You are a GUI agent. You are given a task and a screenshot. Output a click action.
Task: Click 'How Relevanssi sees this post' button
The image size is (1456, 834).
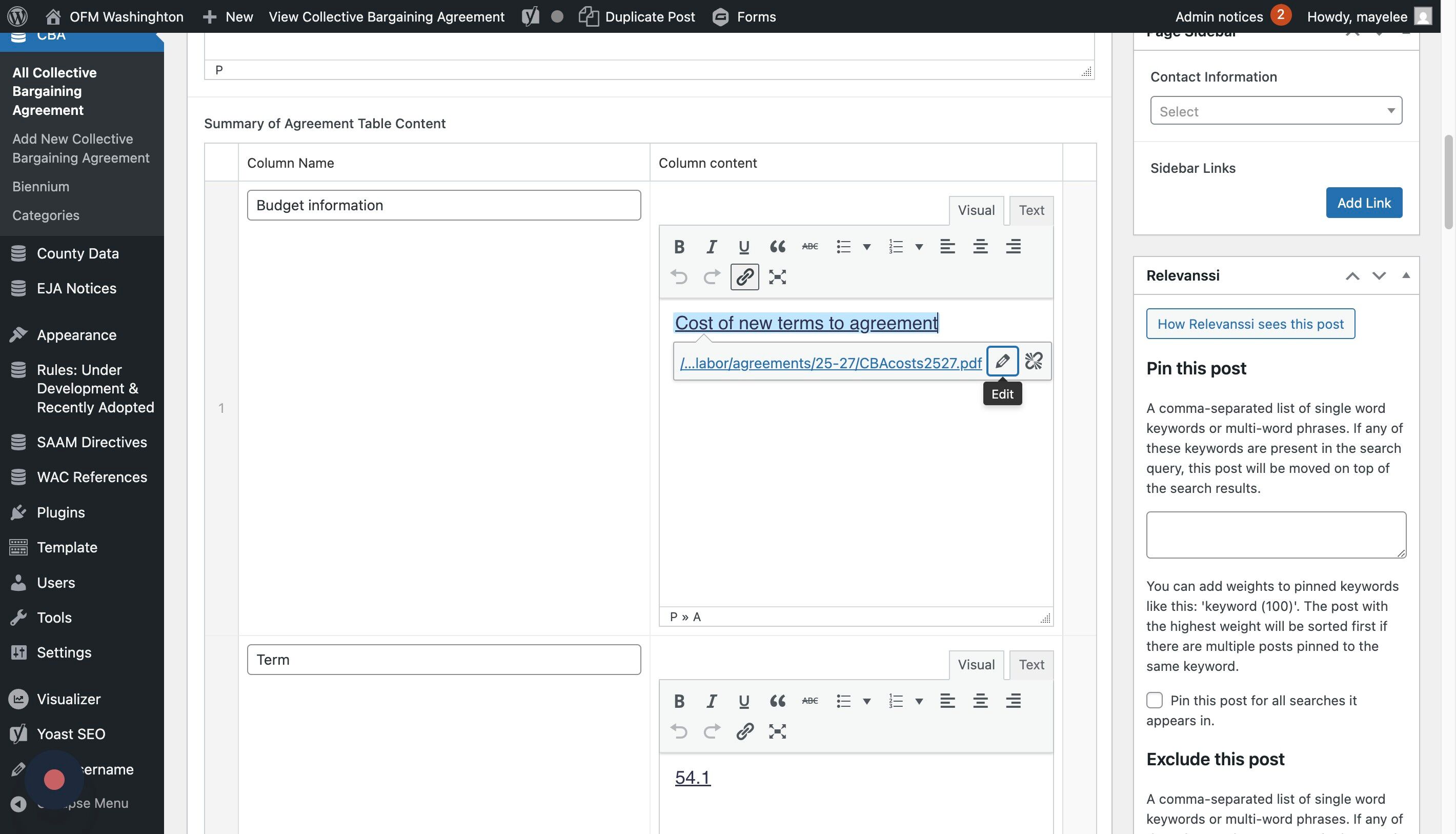(1250, 324)
